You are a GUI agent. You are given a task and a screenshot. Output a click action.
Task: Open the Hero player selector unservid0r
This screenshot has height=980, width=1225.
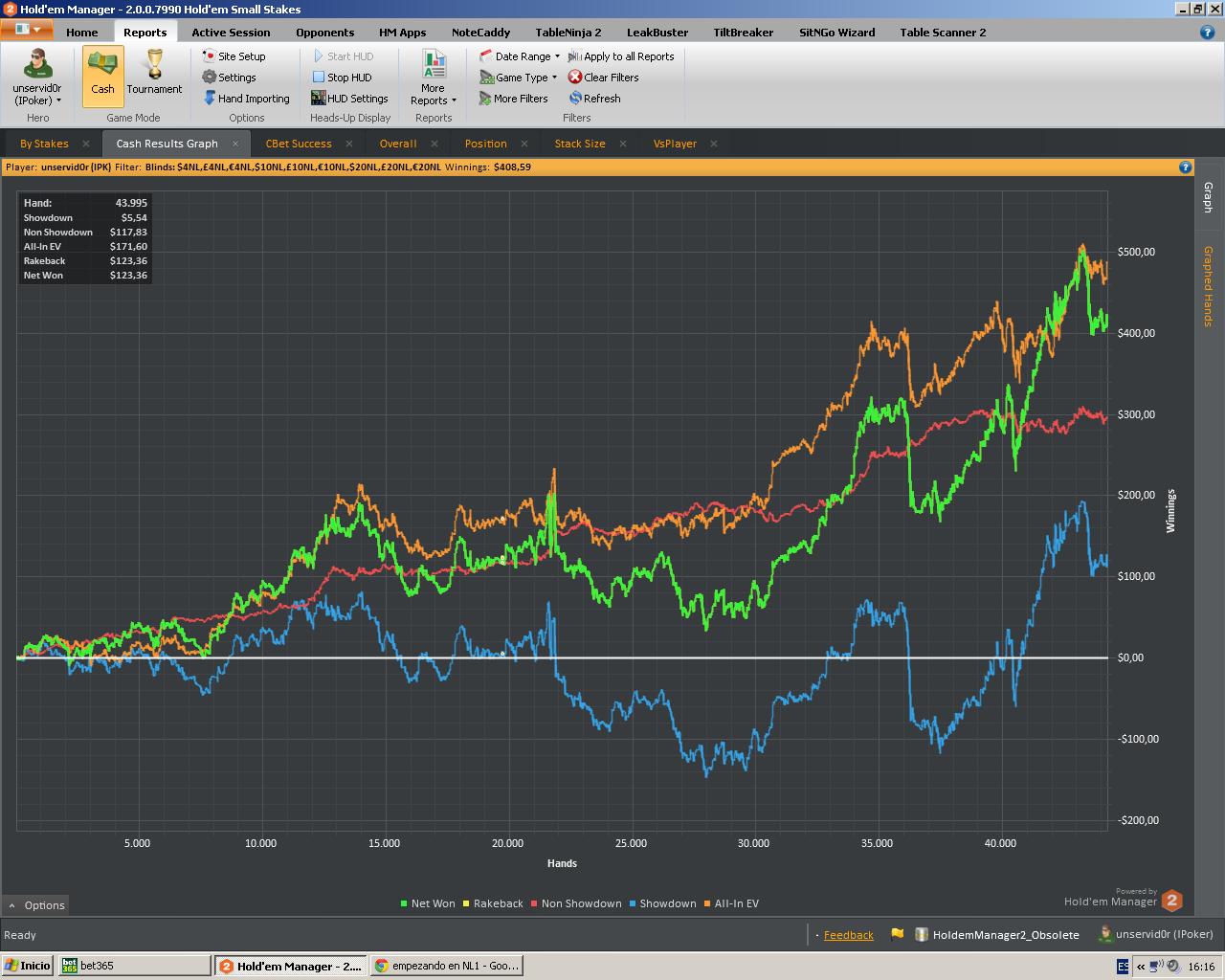click(38, 77)
